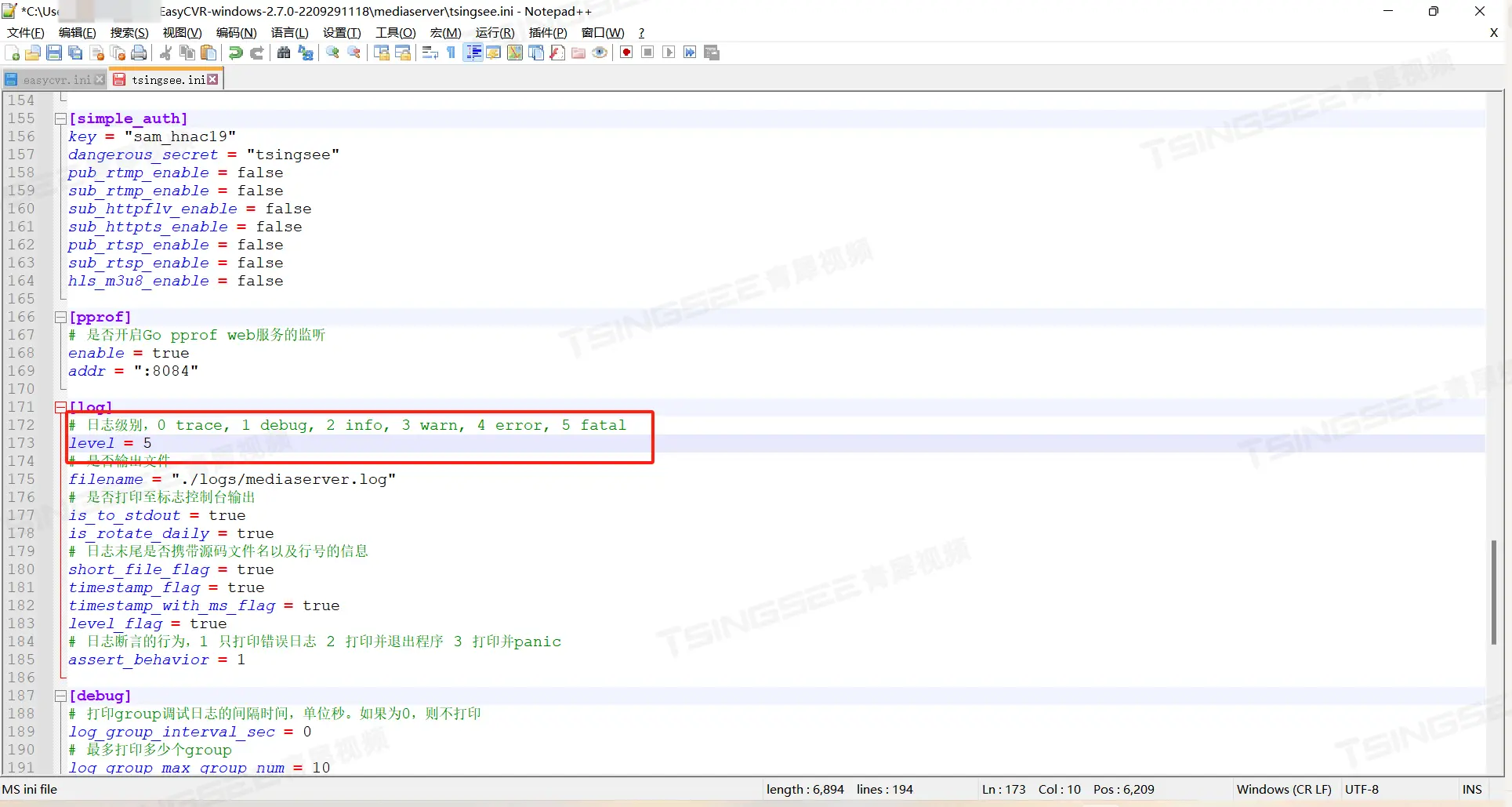The width and height of the screenshot is (1512, 807).
Task: Close current document via menu-bar X
Action: click(1493, 33)
